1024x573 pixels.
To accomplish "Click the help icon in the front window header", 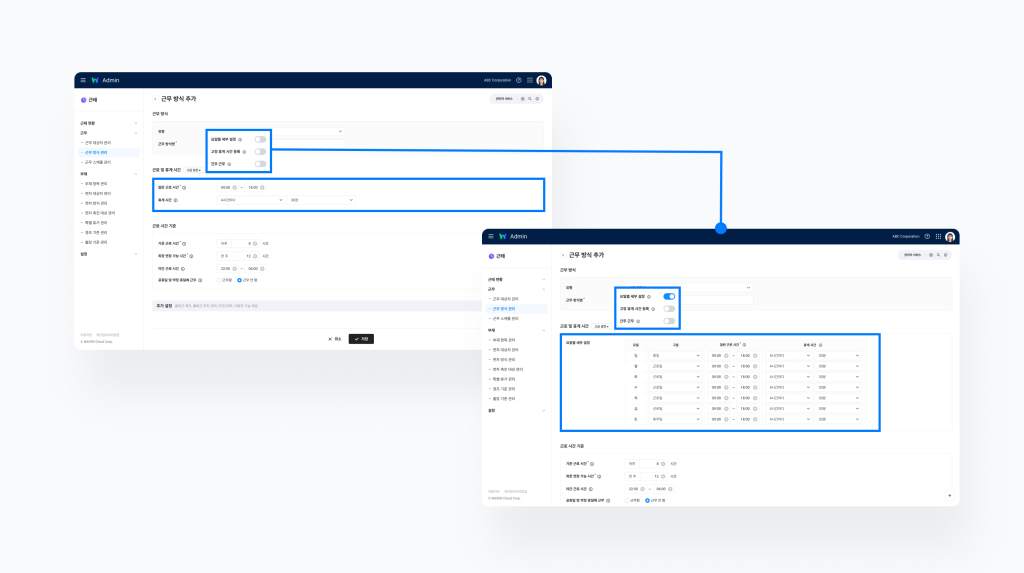I will click(x=927, y=236).
